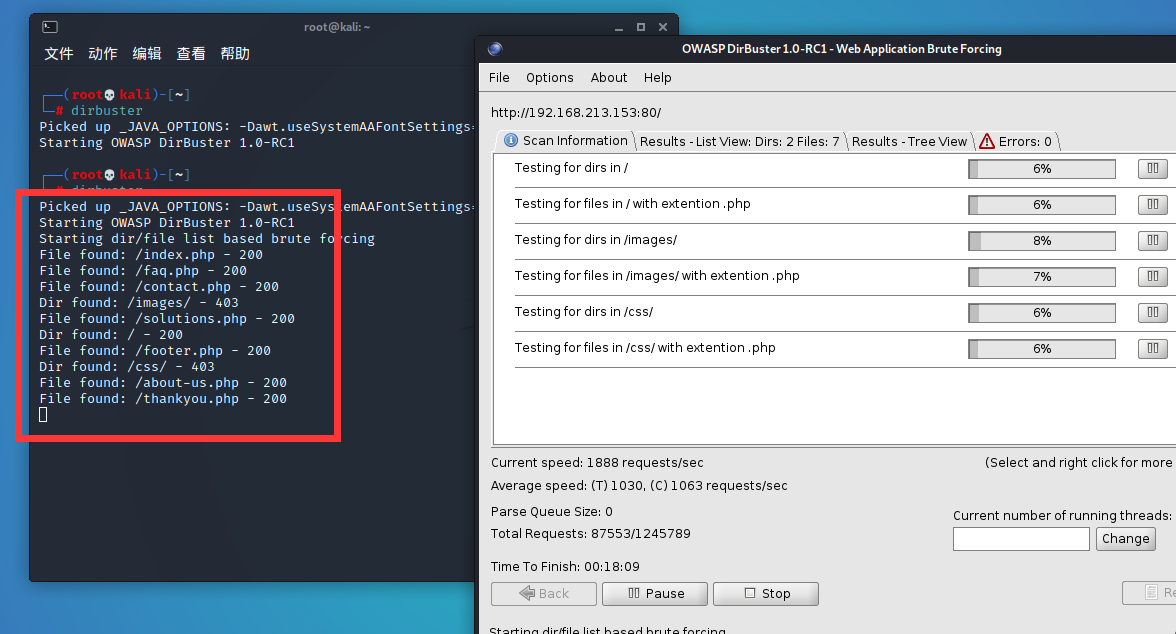The image size is (1176, 634).
Task: Switch to the Scan Information tab
Action: 566,140
